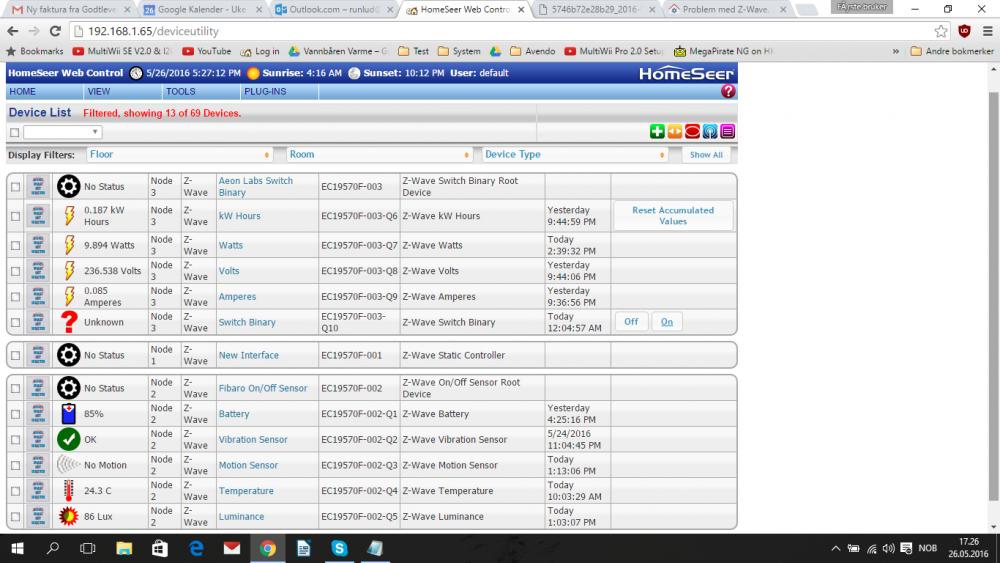This screenshot has width=1000, height=563.
Task: Tick the checkbox for New Interface row
Action: point(15,355)
